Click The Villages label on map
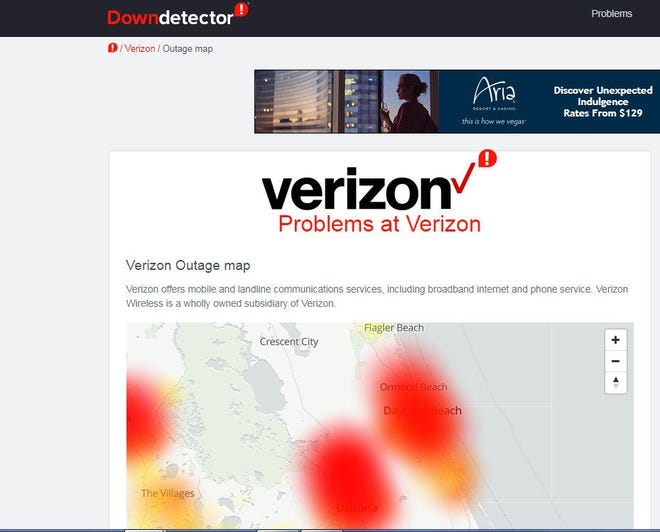Viewport: 660px width, 532px height. point(168,493)
